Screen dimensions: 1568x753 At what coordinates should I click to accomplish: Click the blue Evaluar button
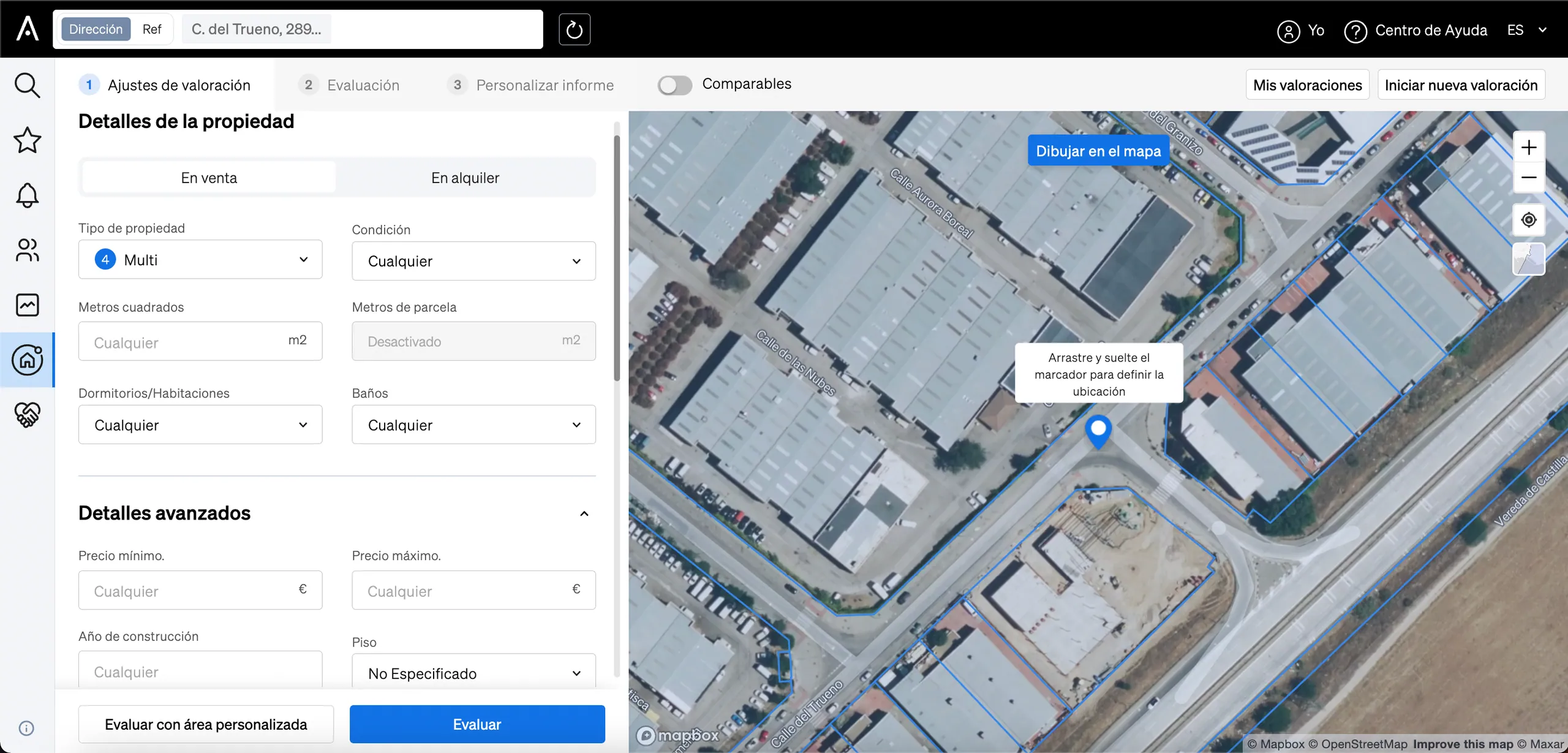(477, 724)
